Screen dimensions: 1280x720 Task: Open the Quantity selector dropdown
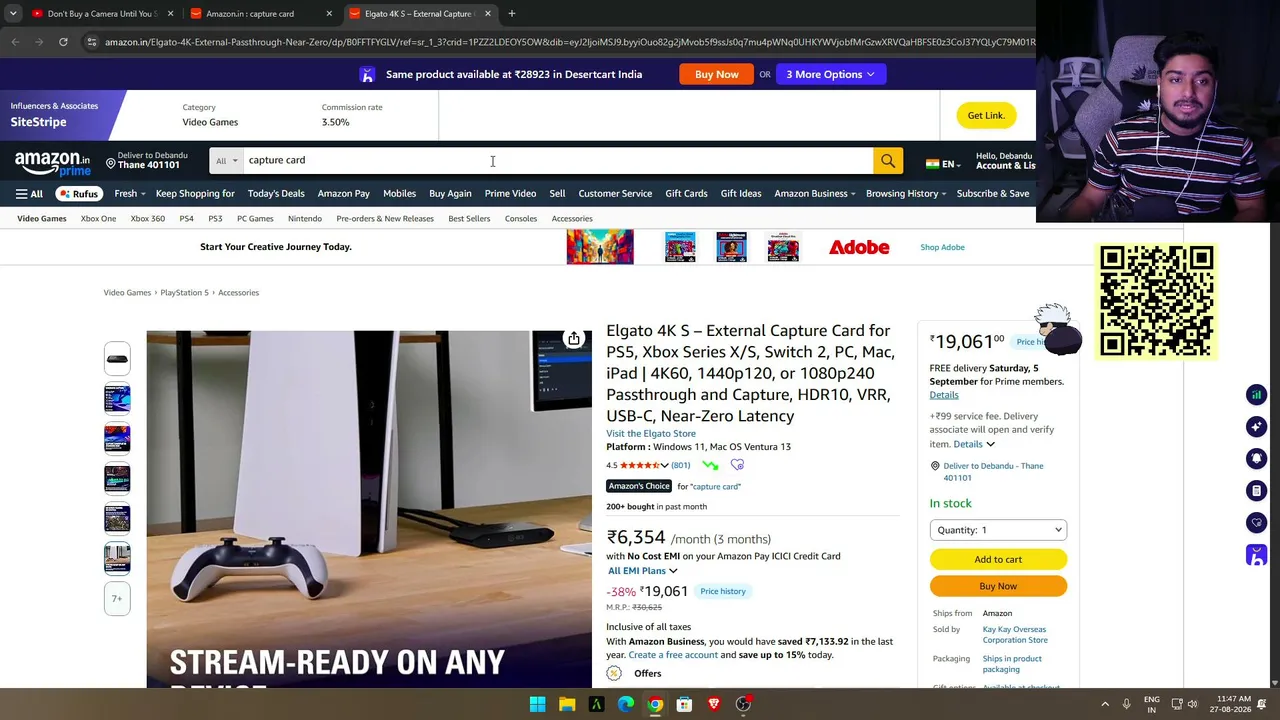pos(998,530)
